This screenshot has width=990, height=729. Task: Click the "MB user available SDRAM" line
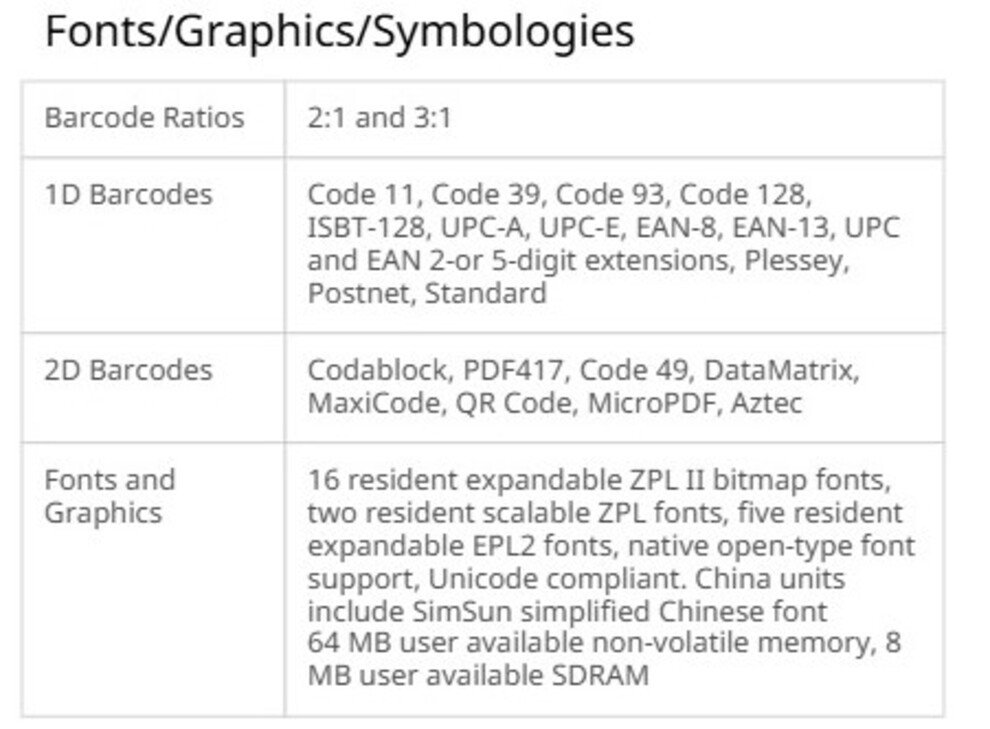point(478,675)
